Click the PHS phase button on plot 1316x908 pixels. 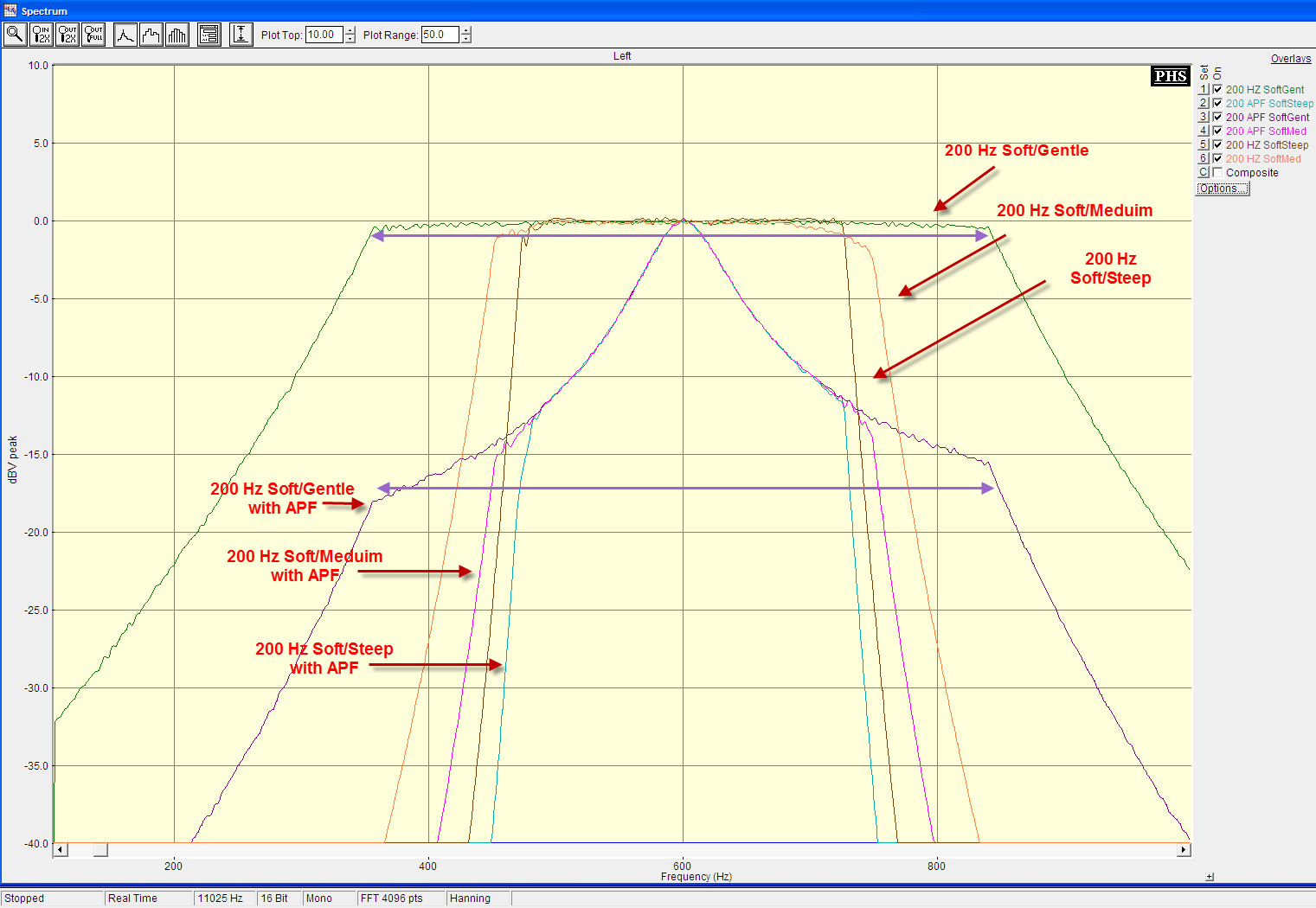[1171, 76]
